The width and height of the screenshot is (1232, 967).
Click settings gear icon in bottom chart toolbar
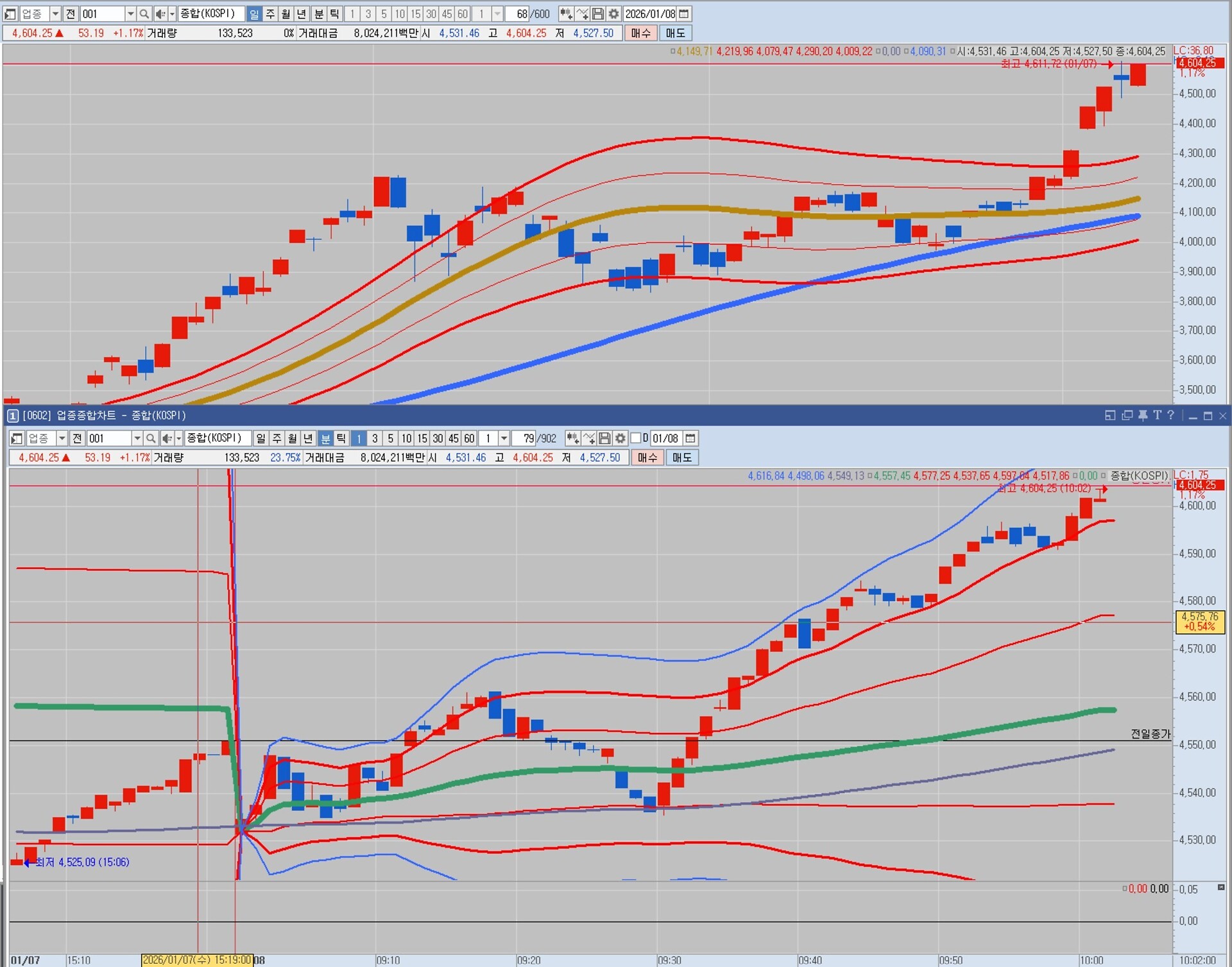[x=620, y=438]
